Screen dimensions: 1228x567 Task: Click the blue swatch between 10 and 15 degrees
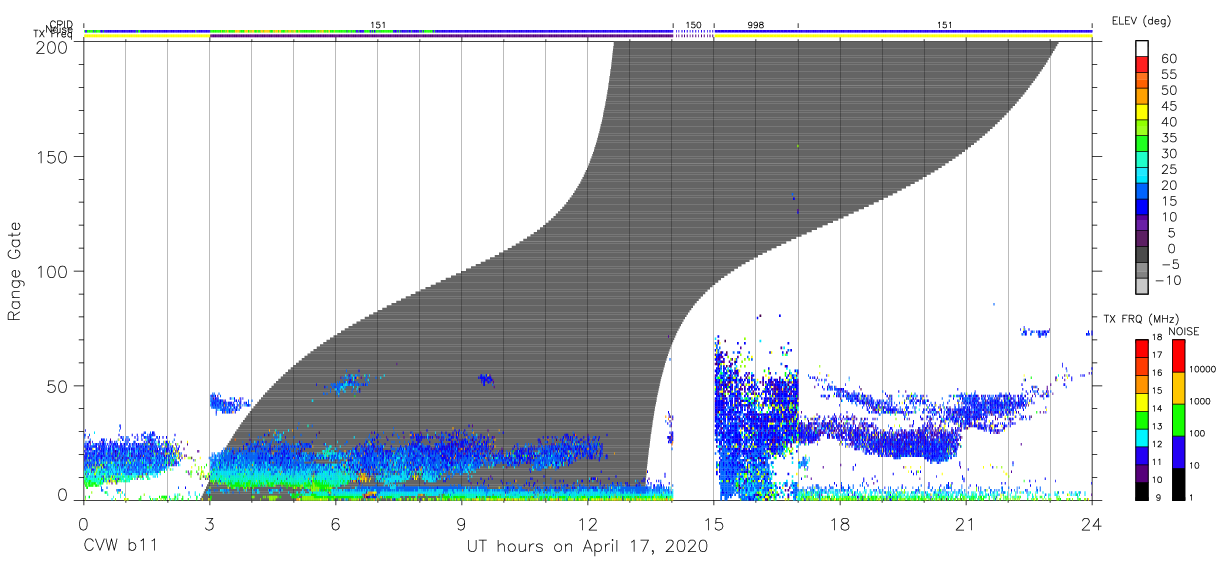pyautogui.click(x=1143, y=209)
